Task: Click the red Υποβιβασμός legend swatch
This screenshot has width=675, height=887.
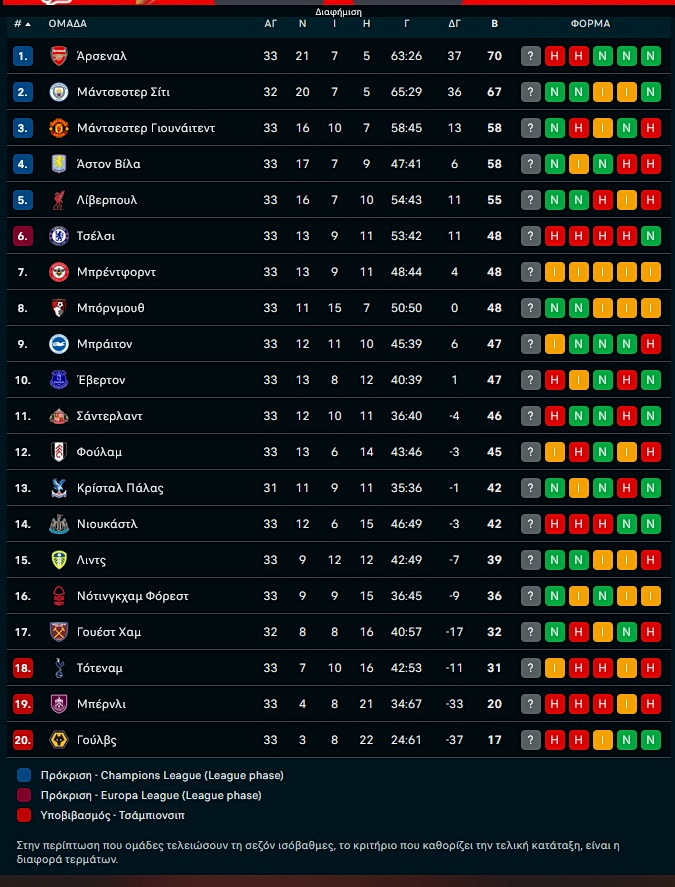Action: pyautogui.click(x=24, y=815)
